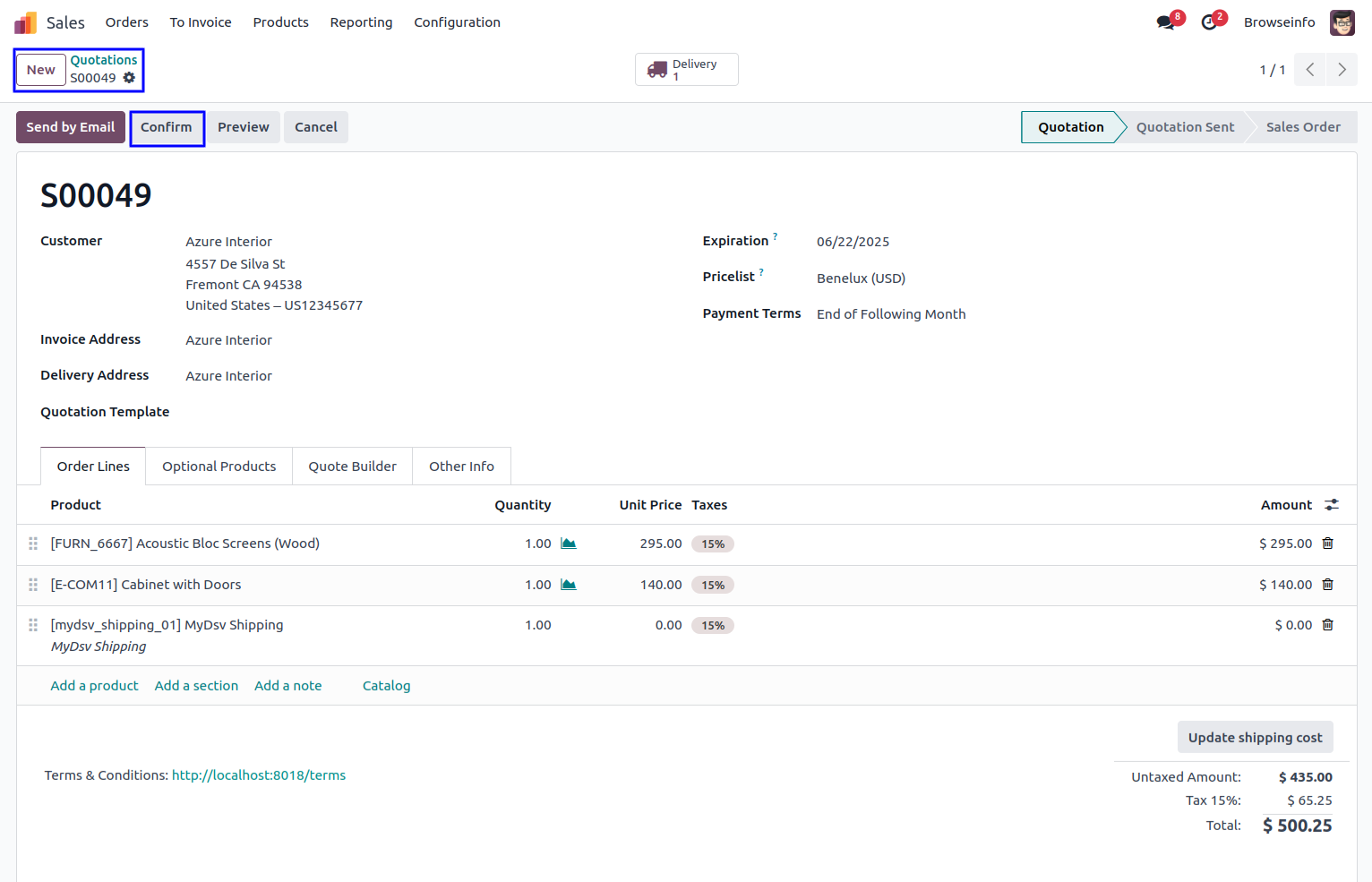Click the Update shipping cost button
1372x882 pixels.
1255,738
